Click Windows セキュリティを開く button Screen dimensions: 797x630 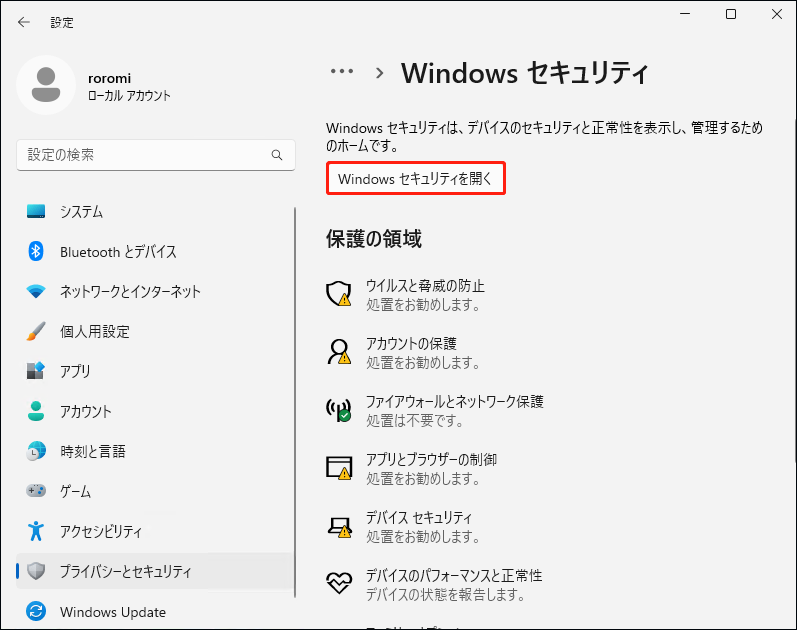[416, 178]
